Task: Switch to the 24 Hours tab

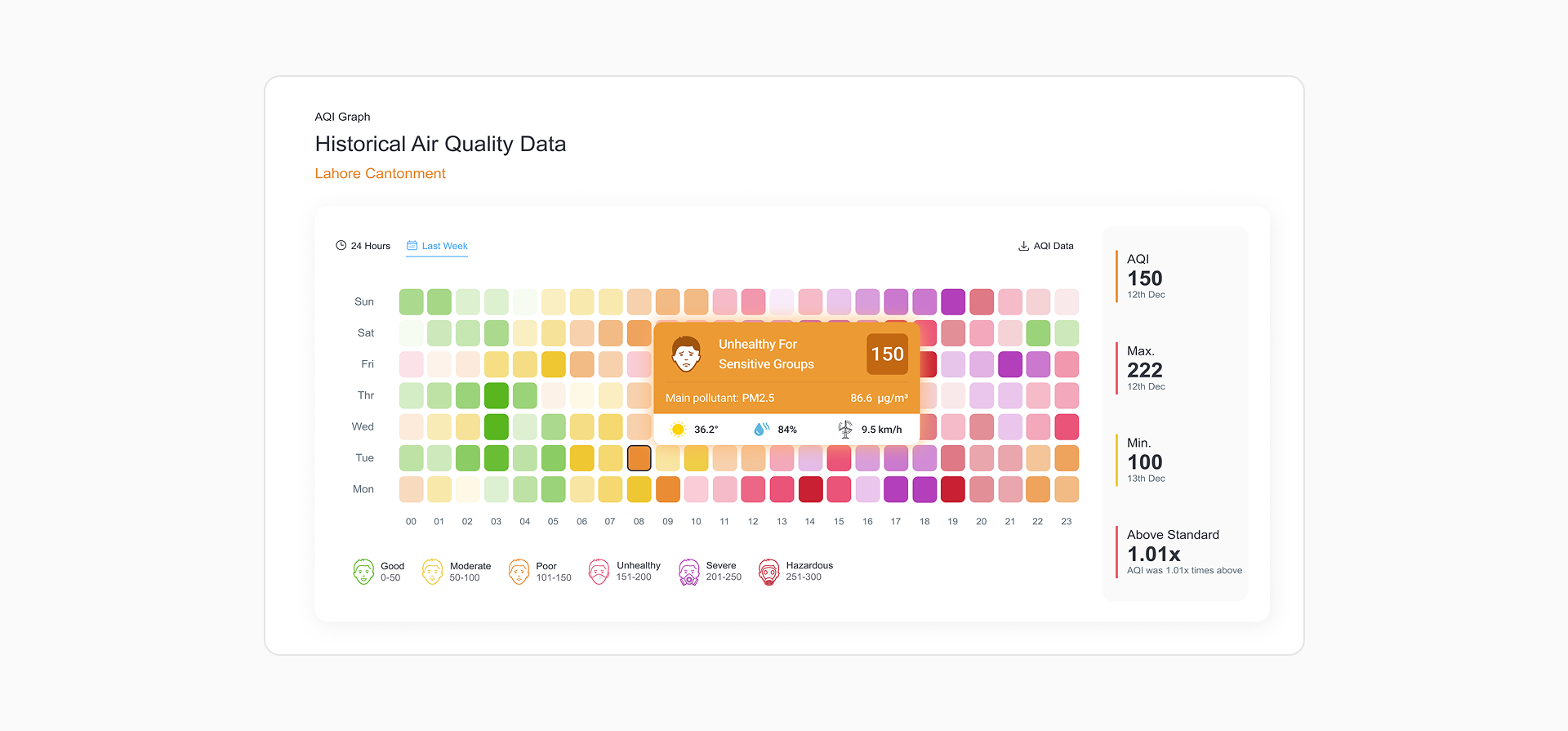Action: pos(363,246)
